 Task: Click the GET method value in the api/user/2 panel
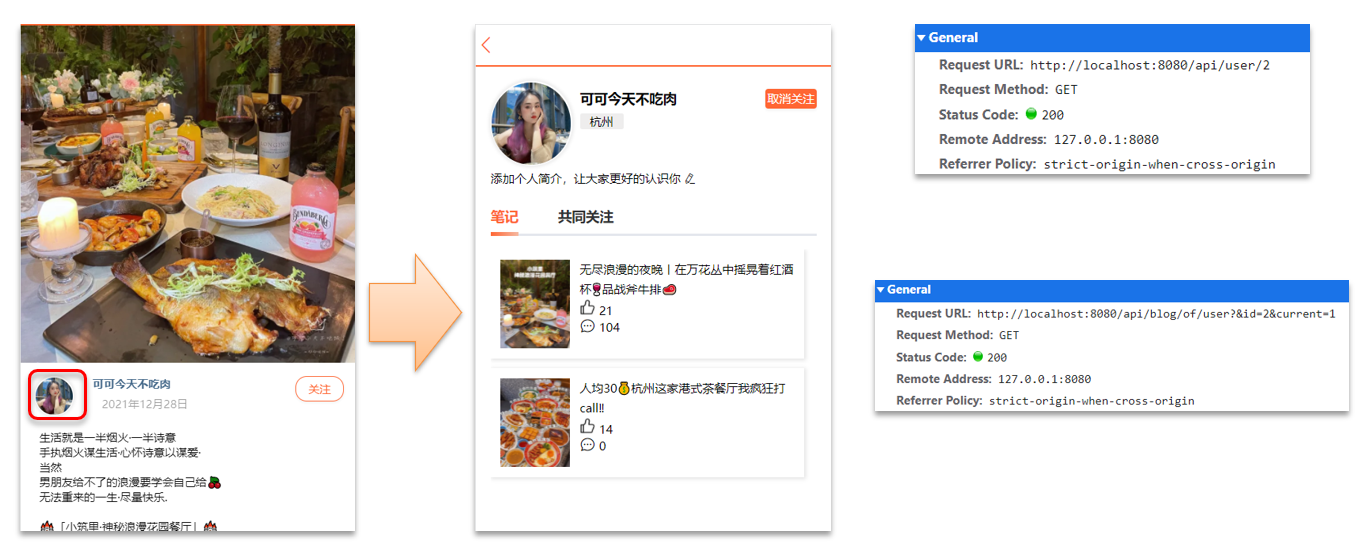pos(1066,90)
